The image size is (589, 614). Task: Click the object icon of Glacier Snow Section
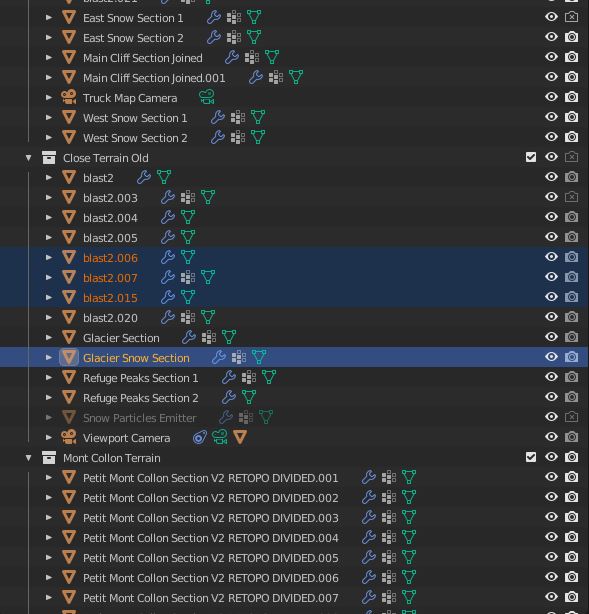click(69, 357)
